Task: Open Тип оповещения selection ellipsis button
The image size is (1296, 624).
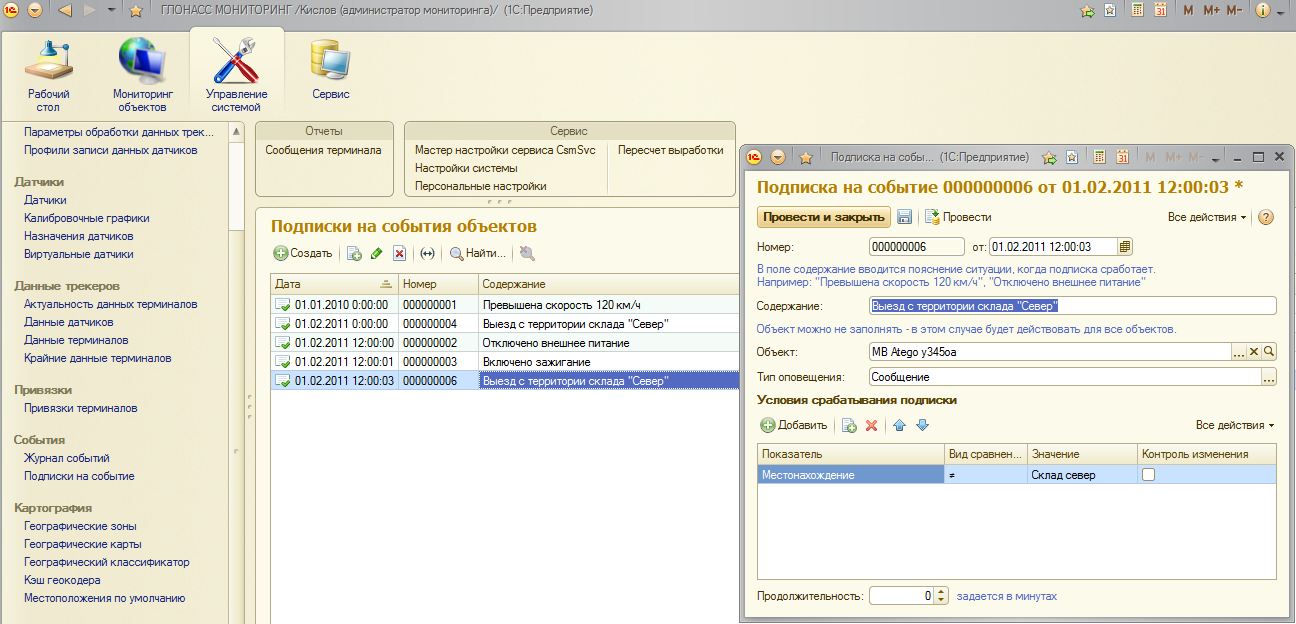Action: pyautogui.click(x=1269, y=378)
